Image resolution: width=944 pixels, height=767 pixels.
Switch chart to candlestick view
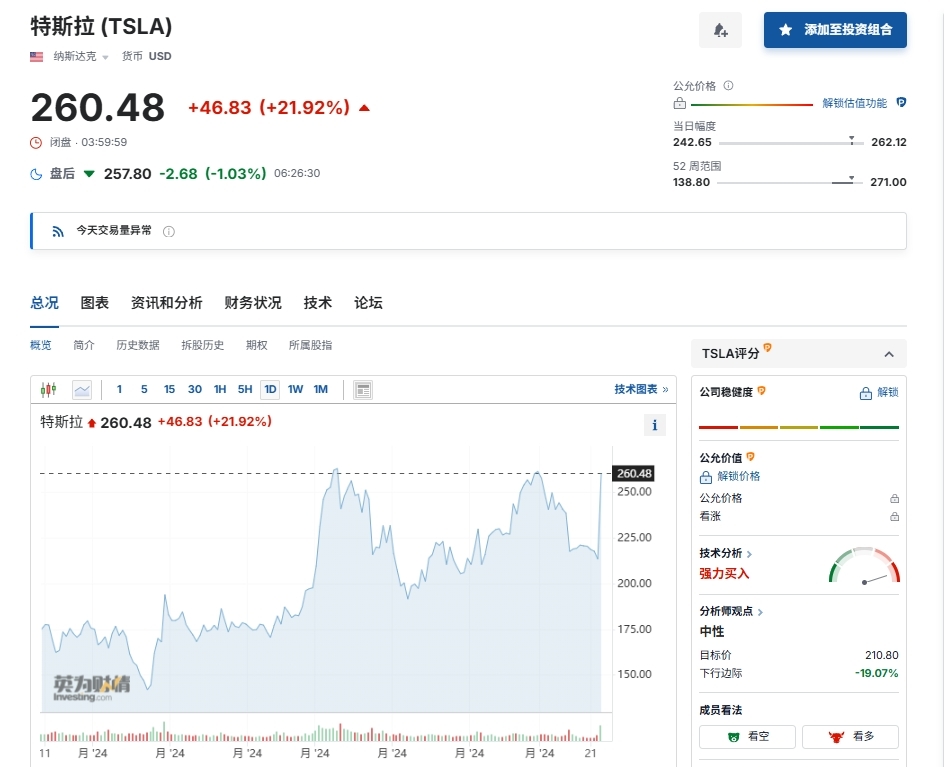pos(48,390)
